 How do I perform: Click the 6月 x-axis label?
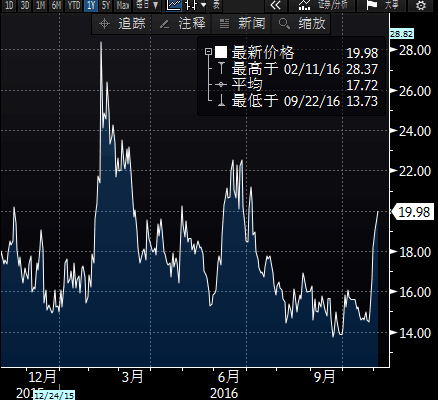(228, 377)
